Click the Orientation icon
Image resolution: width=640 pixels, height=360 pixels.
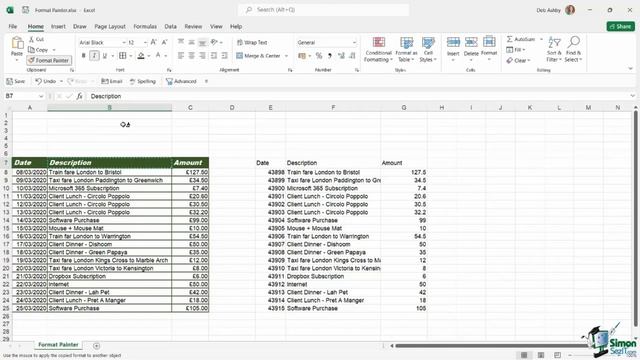214,42
